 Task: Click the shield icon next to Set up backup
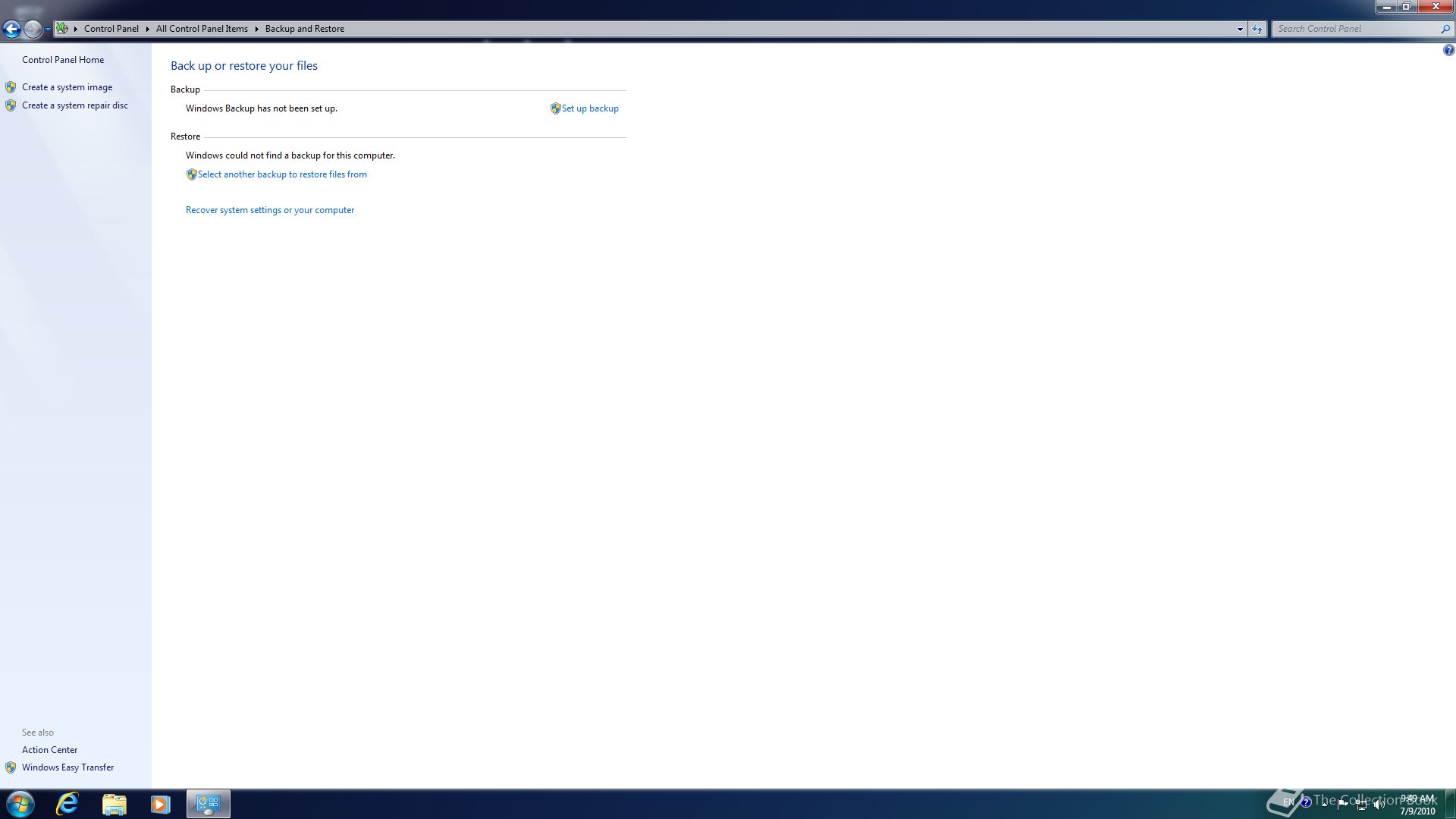click(555, 108)
